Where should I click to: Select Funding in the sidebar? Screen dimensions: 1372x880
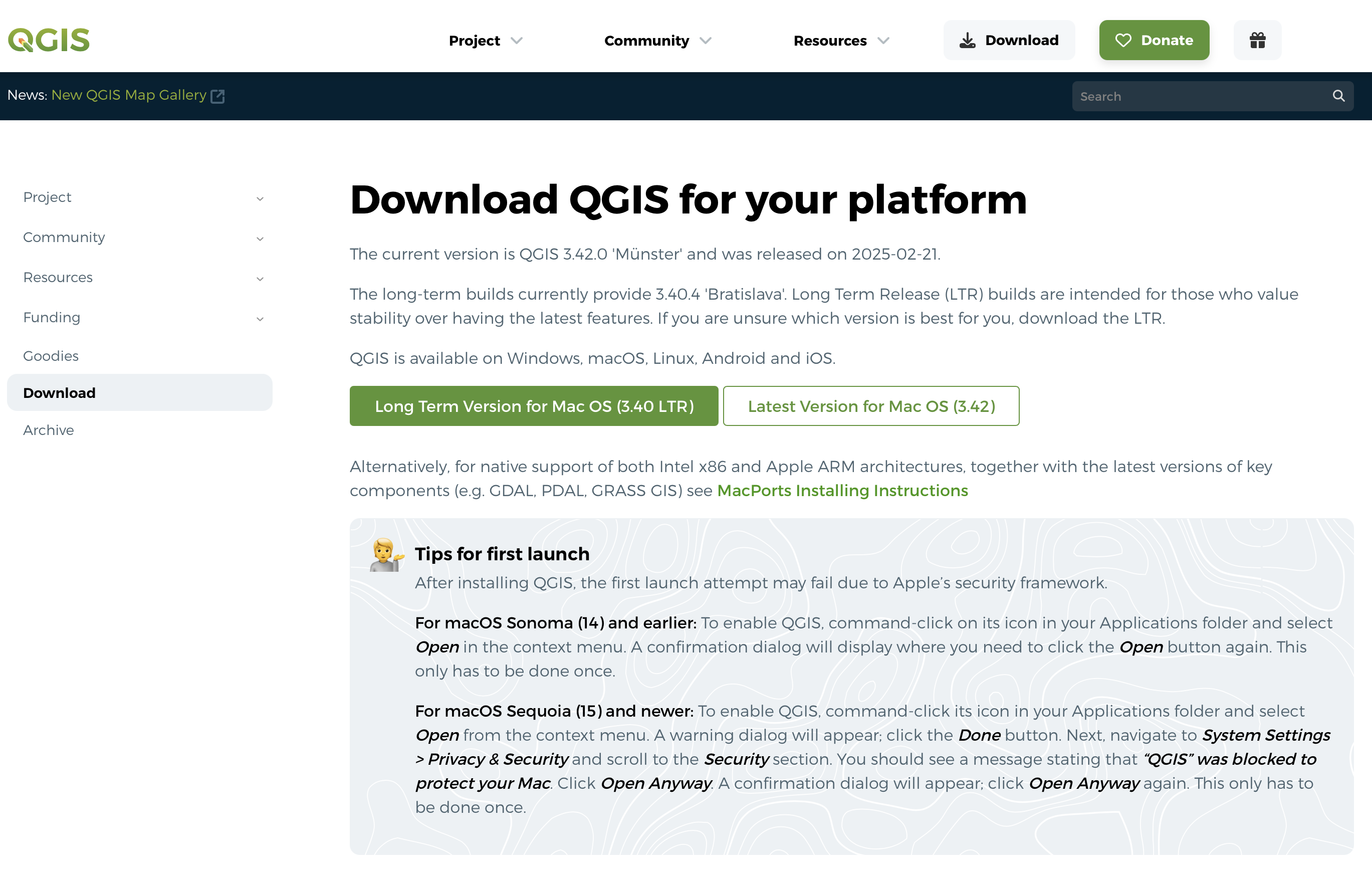(52, 318)
